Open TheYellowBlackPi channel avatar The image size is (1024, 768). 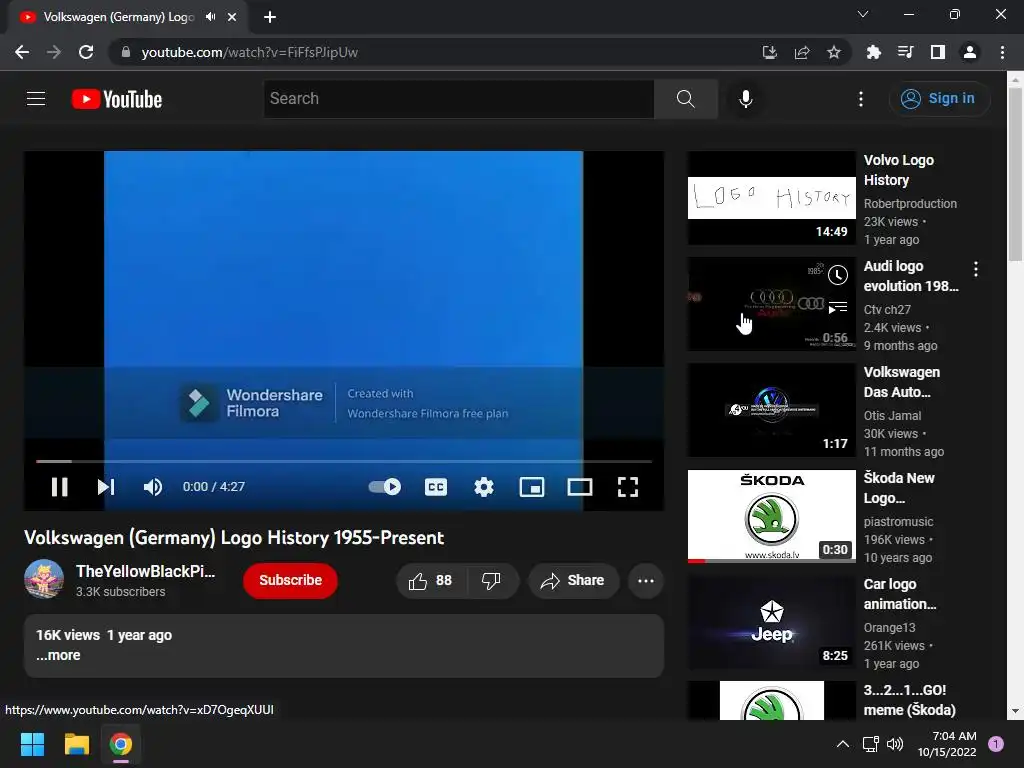44,579
